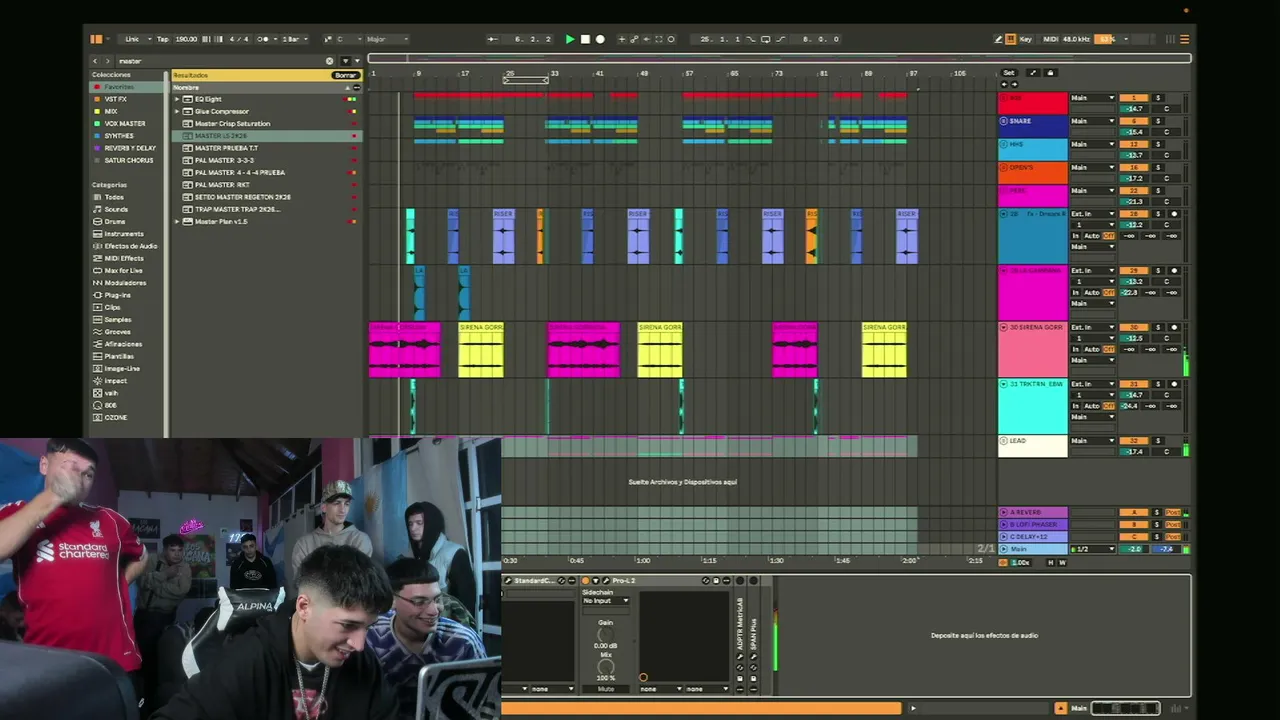The image size is (1280, 720).
Task: Click the Tap tempo button
Action: (x=162, y=39)
